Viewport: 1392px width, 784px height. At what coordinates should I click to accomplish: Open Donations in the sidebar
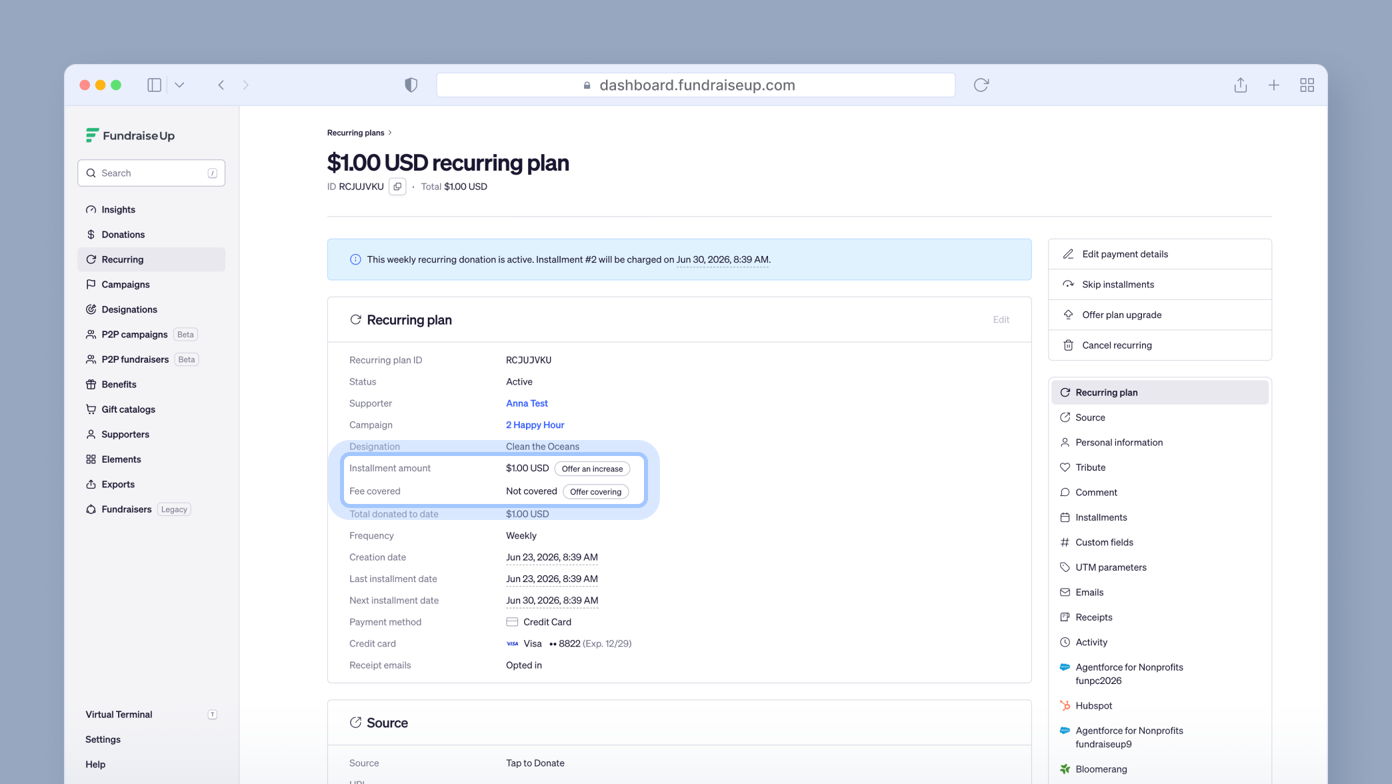point(151,234)
